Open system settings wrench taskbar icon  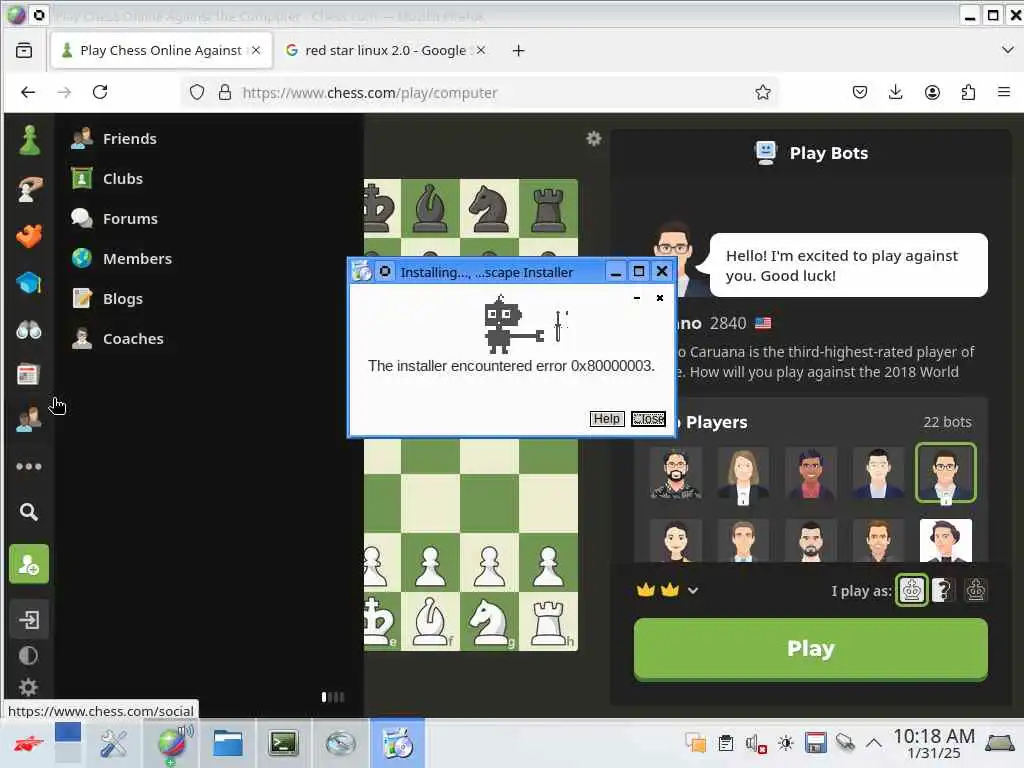114,743
